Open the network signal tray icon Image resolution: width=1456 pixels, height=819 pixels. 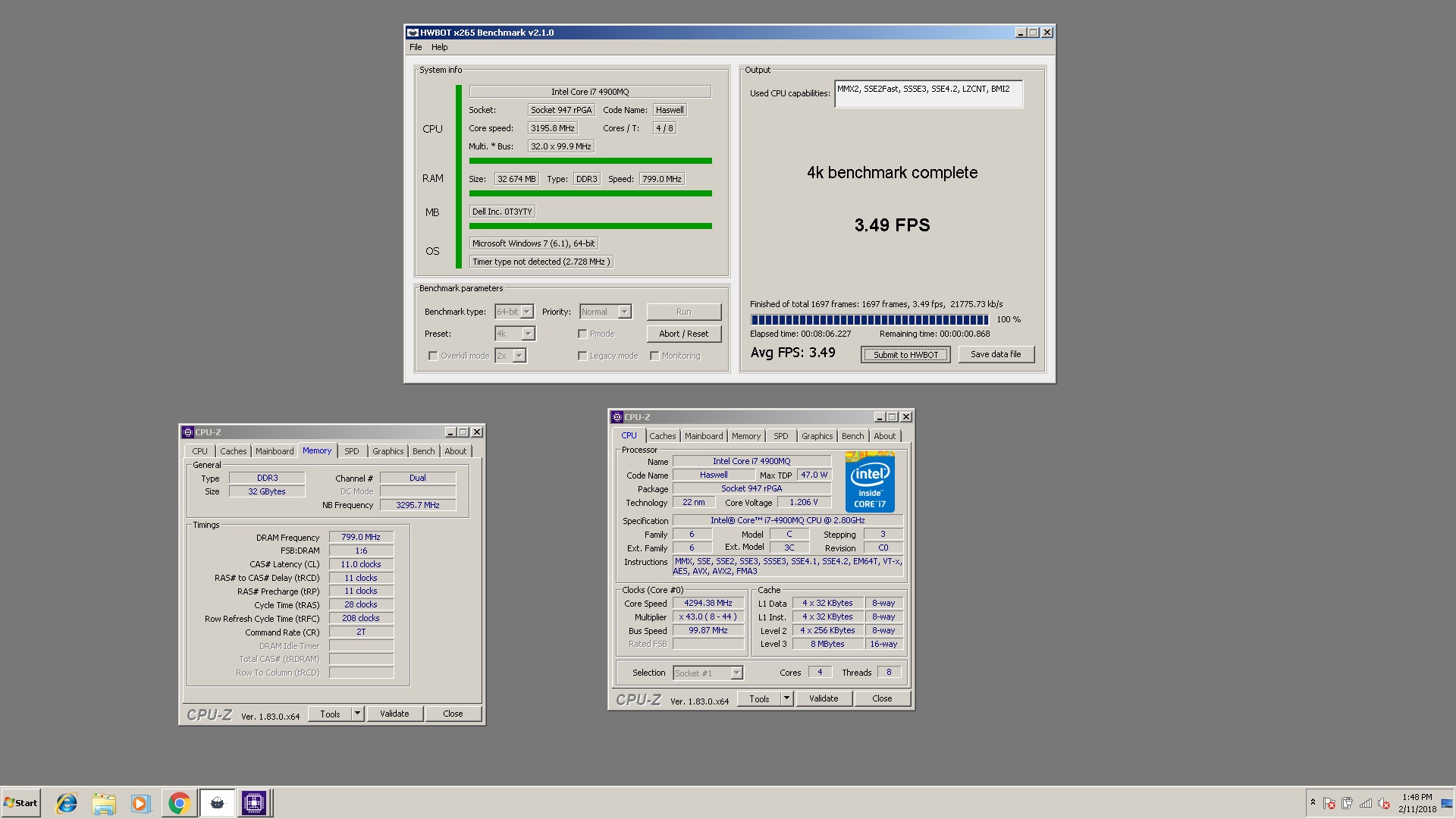click(1366, 803)
